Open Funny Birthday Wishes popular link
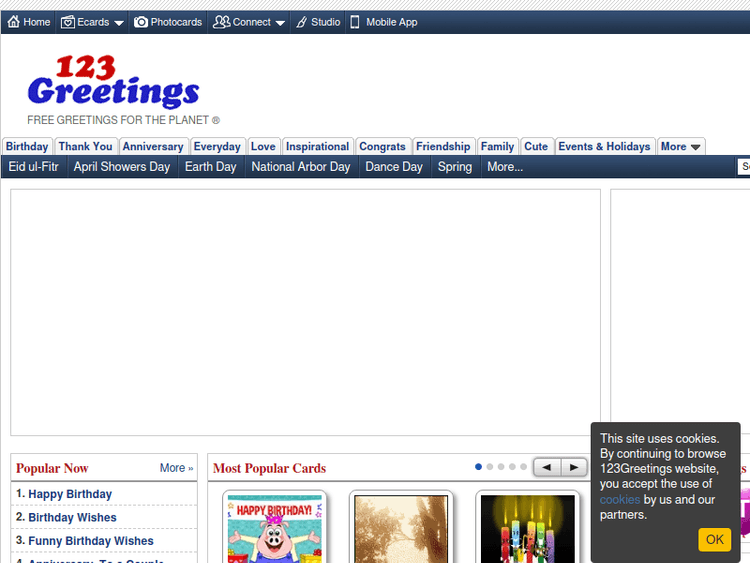The height and width of the screenshot is (563, 750). pos(91,541)
